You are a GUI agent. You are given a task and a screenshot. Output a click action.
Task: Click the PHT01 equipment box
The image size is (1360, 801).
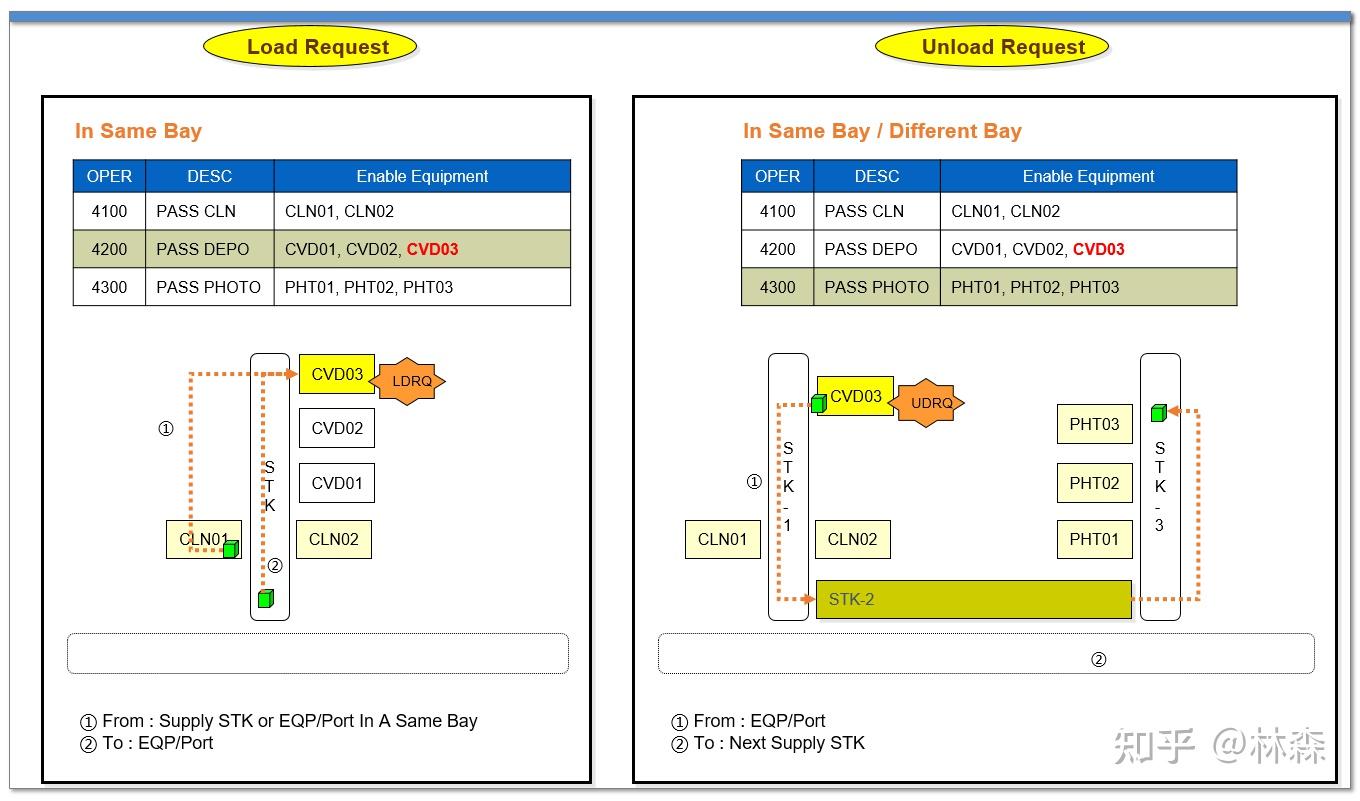(x=1095, y=539)
